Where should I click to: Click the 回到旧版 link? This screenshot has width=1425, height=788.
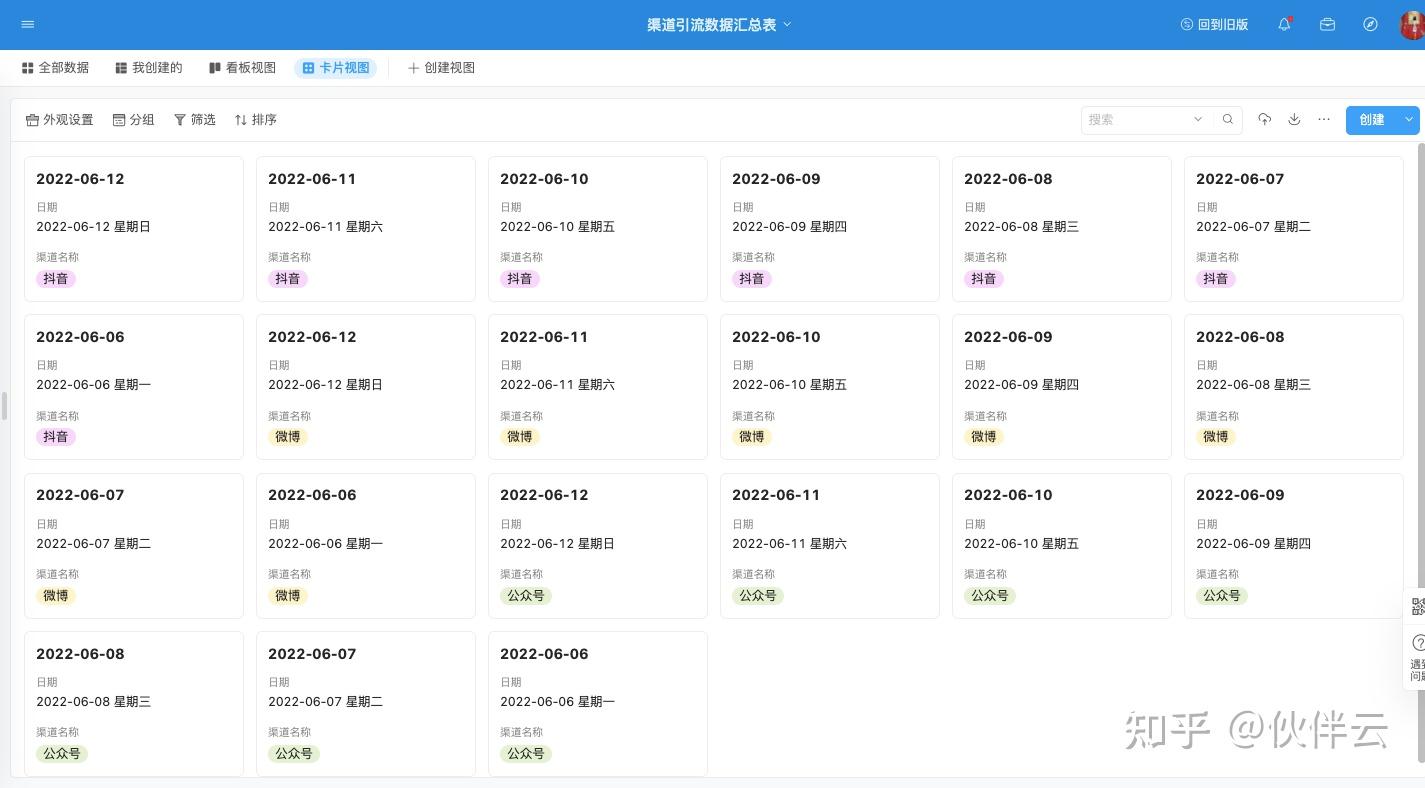pos(1215,24)
